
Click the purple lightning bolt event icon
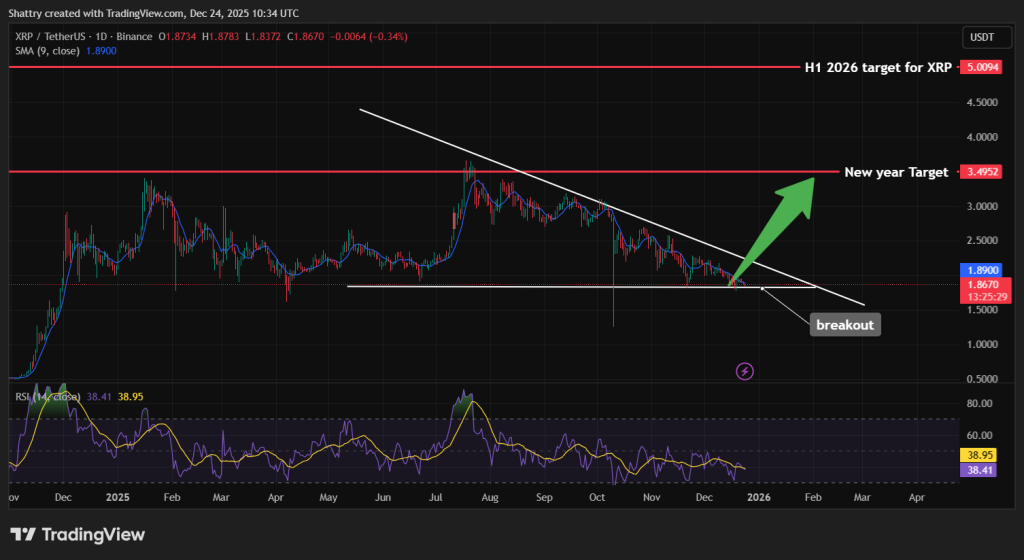pyautogui.click(x=745, y=371)
